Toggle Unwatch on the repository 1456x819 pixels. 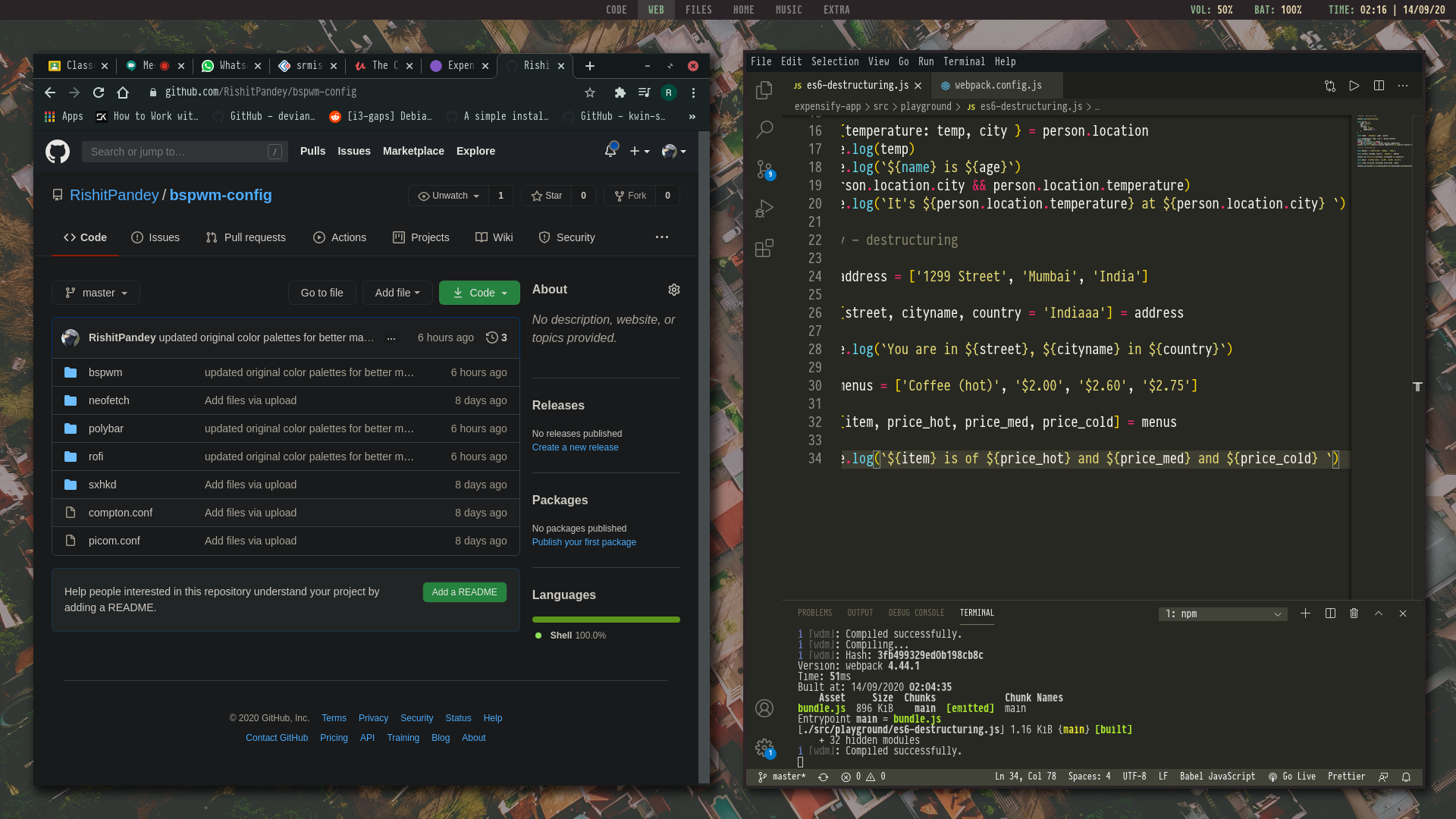[x=449, y=196]
